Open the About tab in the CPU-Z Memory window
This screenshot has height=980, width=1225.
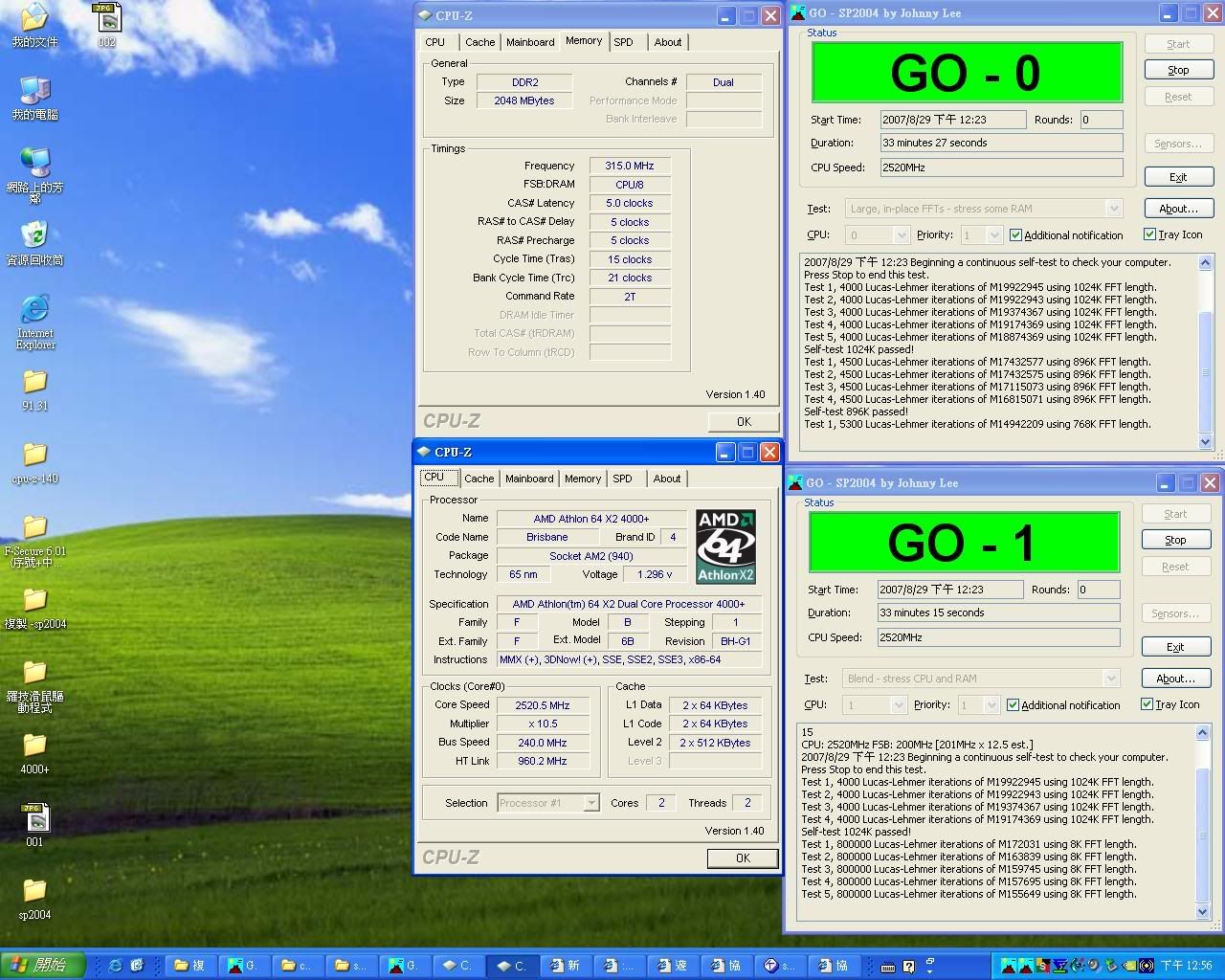[668, 42]
